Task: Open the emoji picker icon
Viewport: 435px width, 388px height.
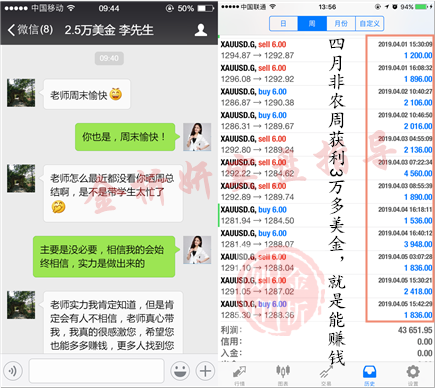Action: 180,371
